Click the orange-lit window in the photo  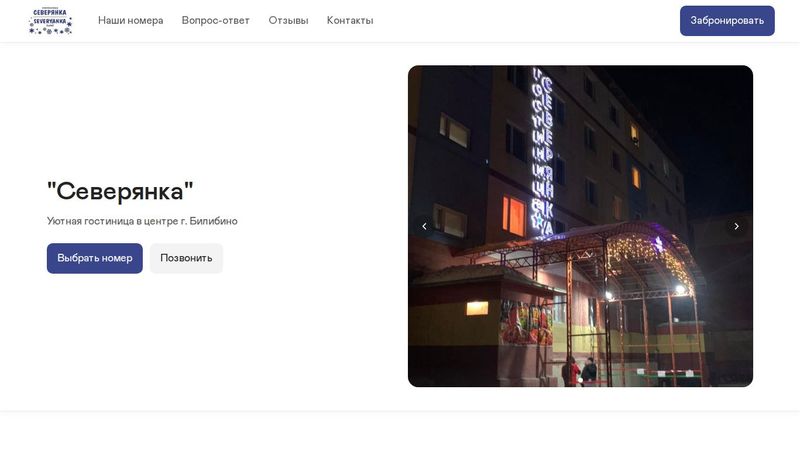pos(514,215)
